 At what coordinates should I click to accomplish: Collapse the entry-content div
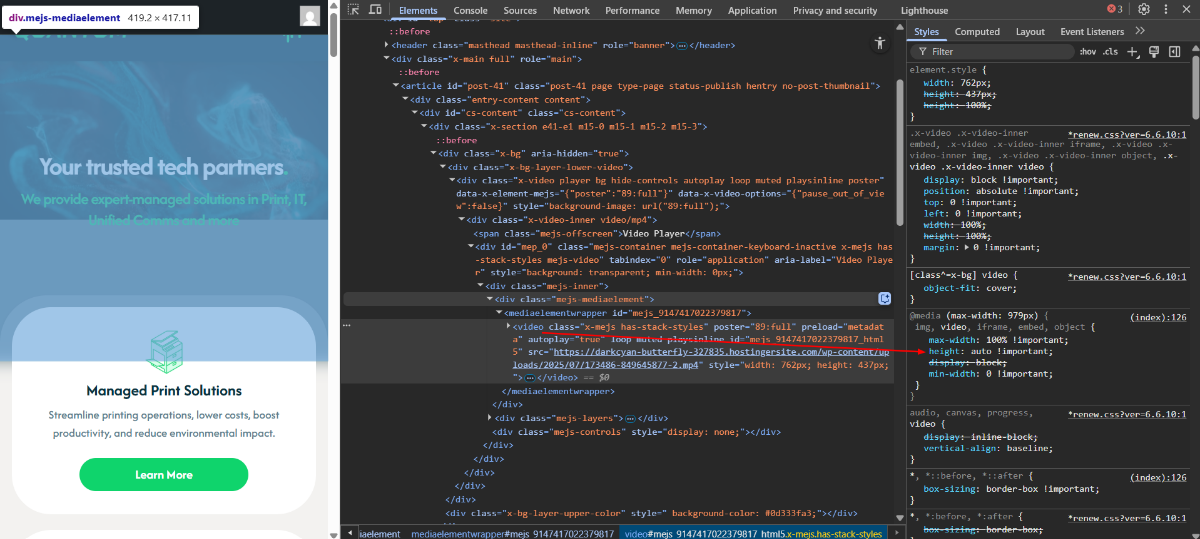(405, 100)
